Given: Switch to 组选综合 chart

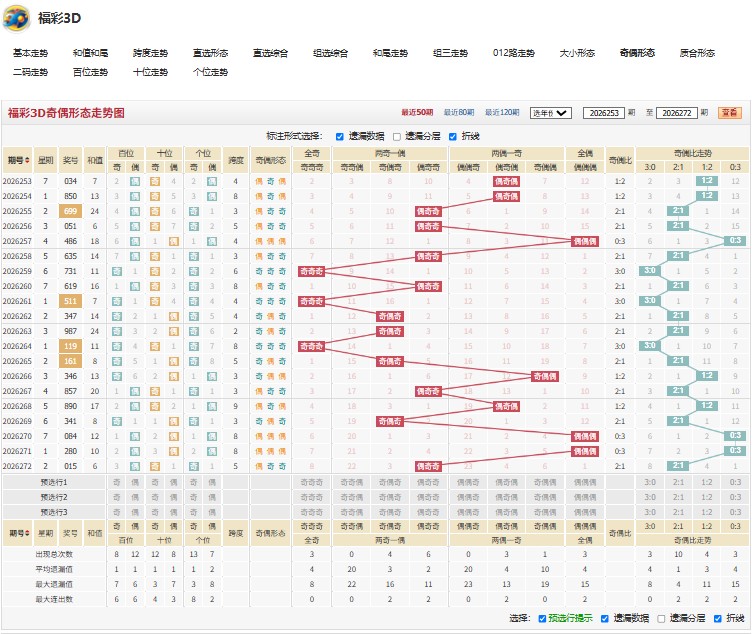Looking at the screenshot, I should tap(331, 53).
